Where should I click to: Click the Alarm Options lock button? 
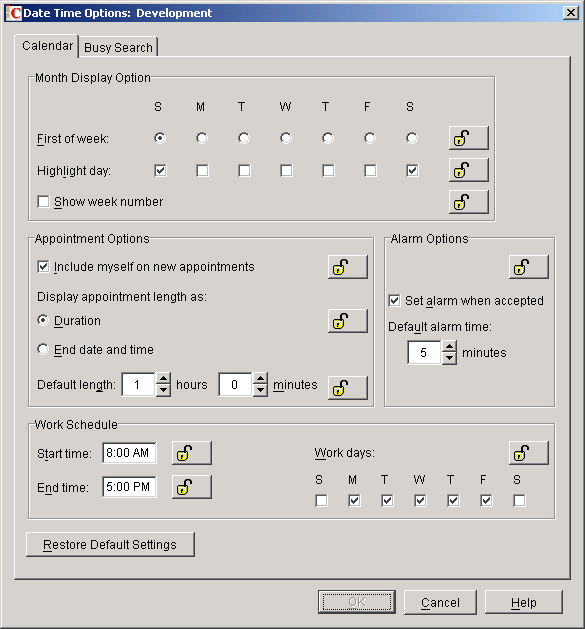pos(528,267)
